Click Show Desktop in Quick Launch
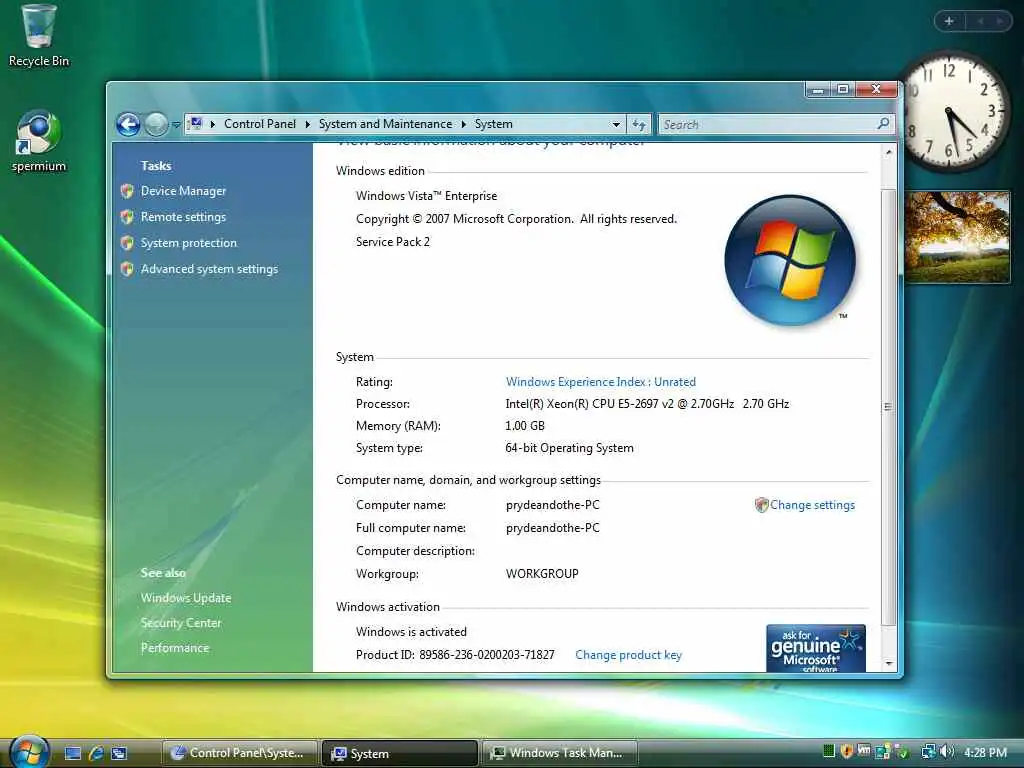The image size is (1024, 768). [x=72, y=753]
